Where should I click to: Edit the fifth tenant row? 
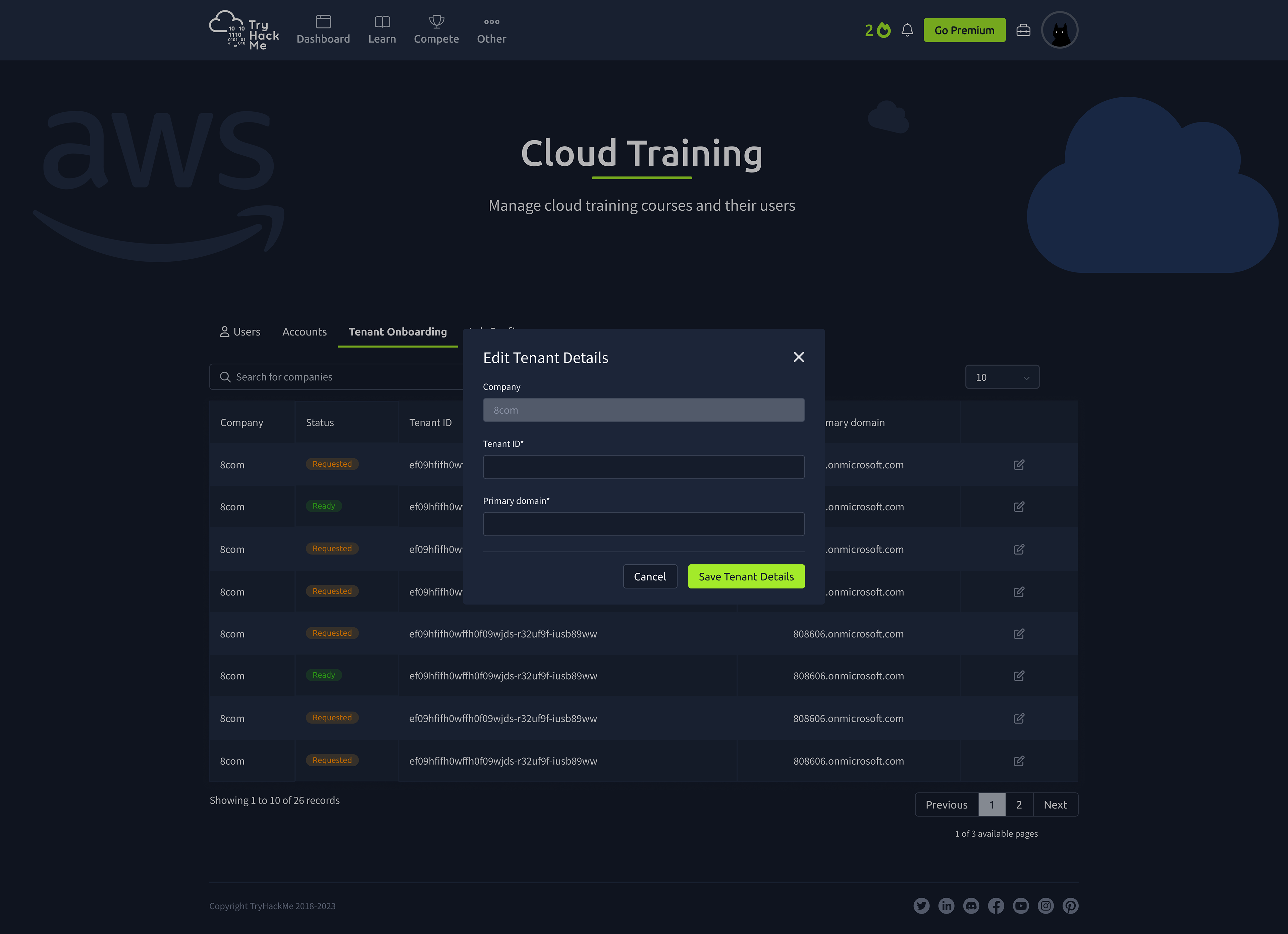[x=1019, y=634]
